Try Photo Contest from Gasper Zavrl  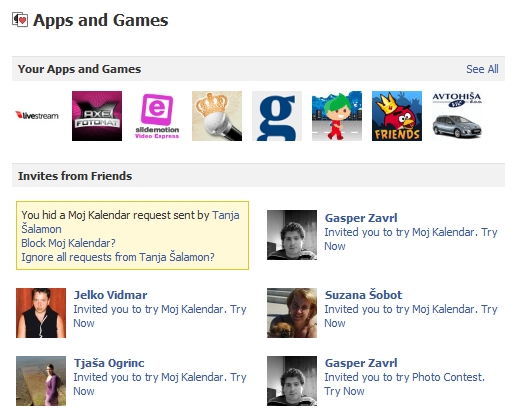click(344, 391)
